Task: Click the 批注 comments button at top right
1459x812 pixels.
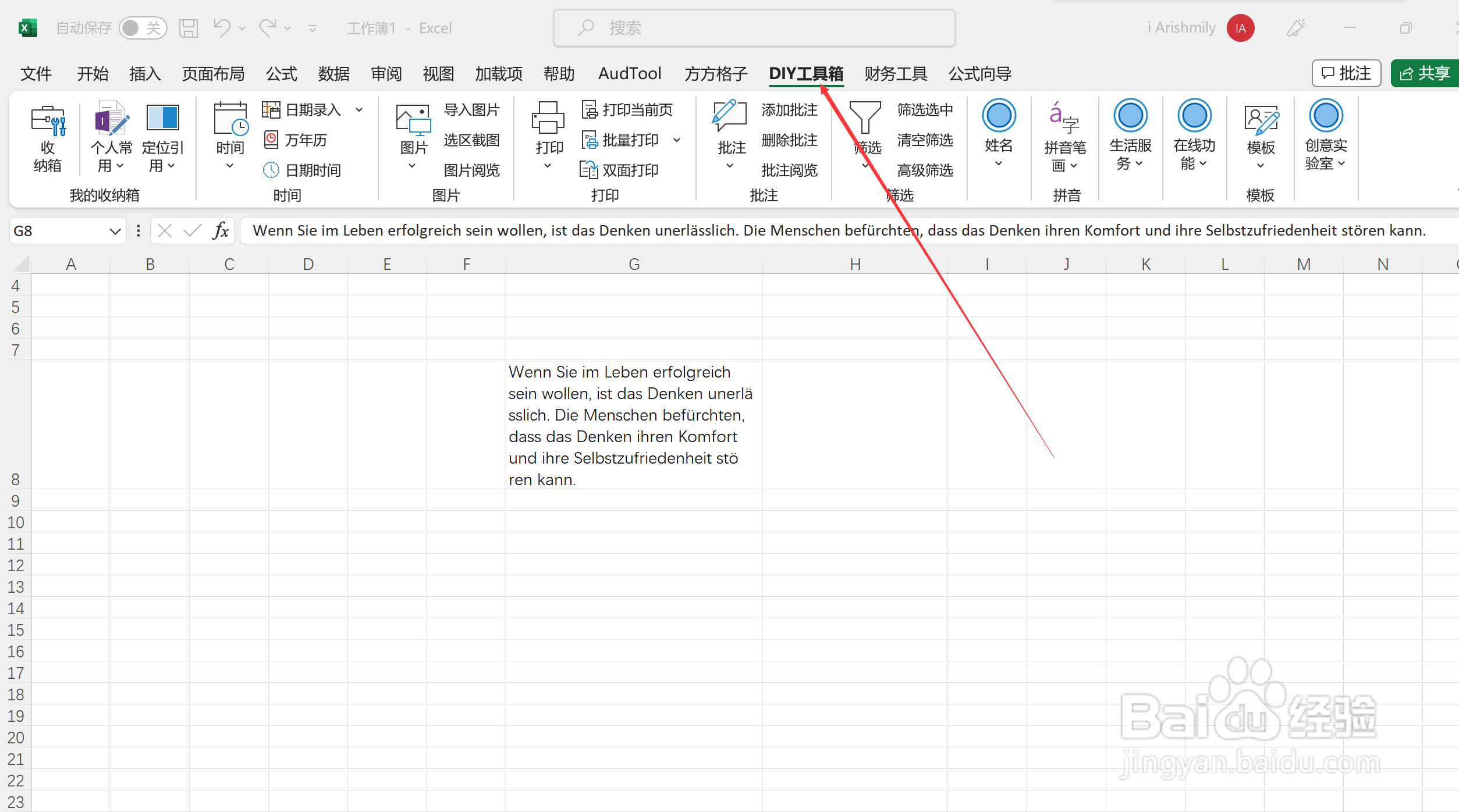Action: (1346, 74)
